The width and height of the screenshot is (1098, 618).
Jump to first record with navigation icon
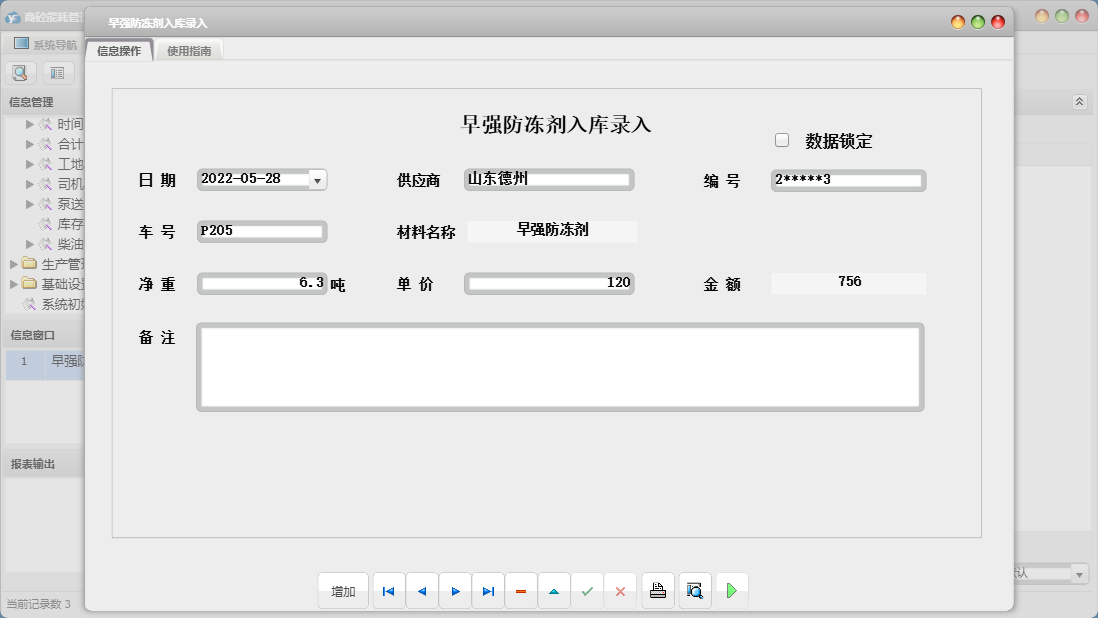point(388,591)
